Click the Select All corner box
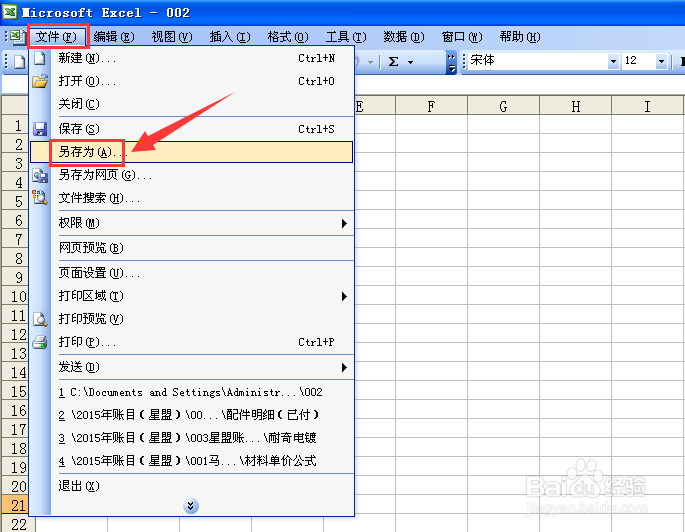This screenshot has width=685, height=532. click(16, 105)
